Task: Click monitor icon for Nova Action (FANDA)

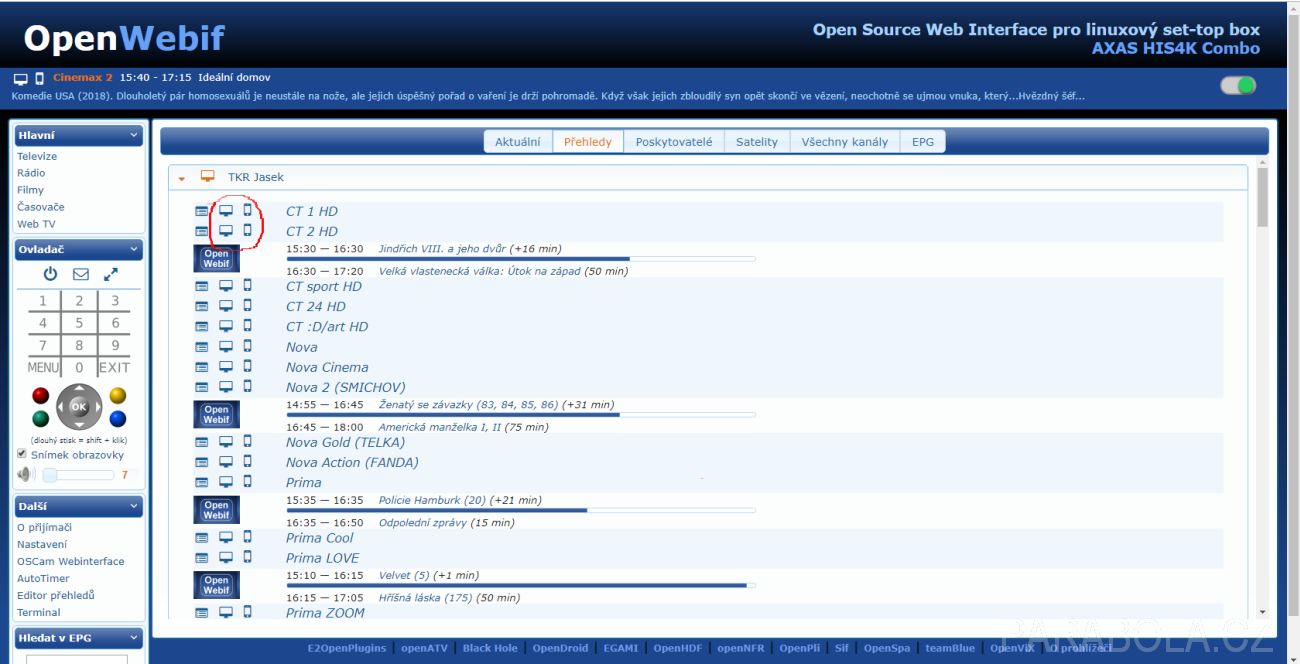Action: click(226, 462)
